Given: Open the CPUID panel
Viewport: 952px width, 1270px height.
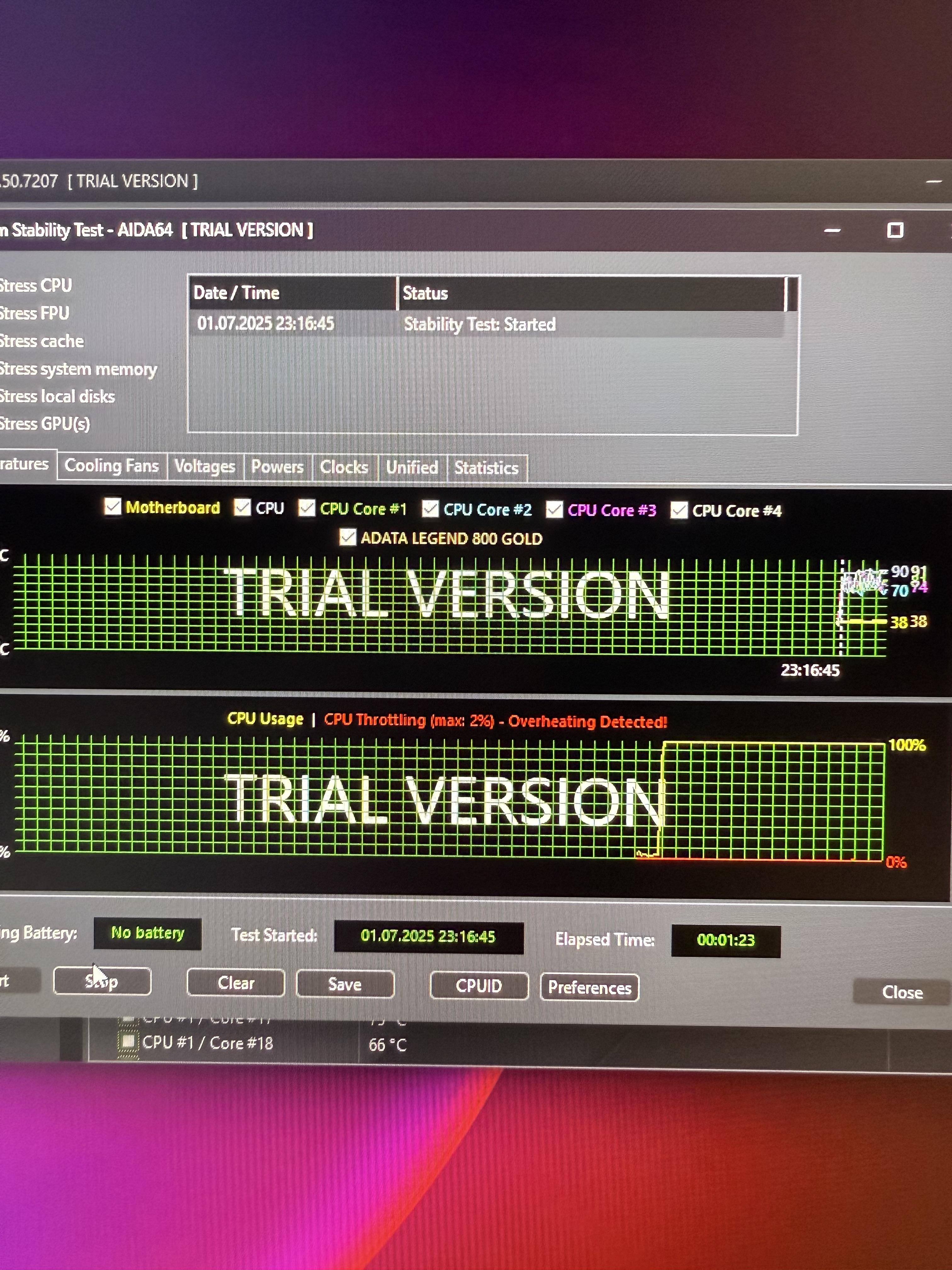Looking at the screenshot, I should coord(479,986).
